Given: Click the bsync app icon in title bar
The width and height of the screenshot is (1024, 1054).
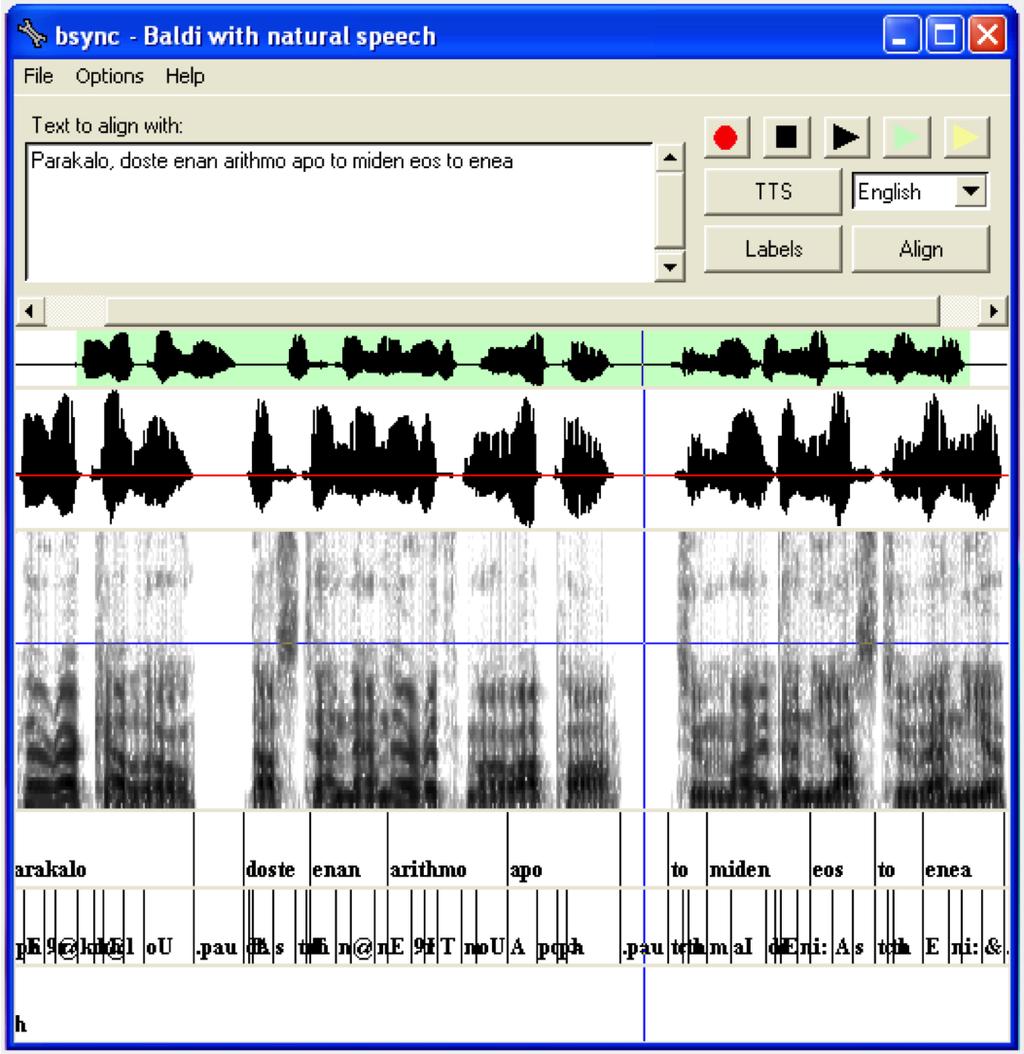Looking at the screenshot, I should pyautogui.click(x=32, y=34).
